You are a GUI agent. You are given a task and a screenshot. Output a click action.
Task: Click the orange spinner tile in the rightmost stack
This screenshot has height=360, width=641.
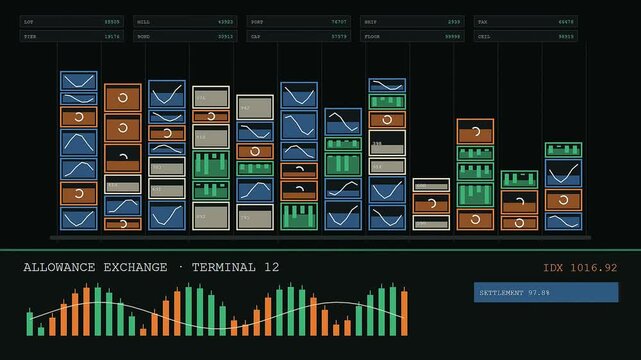pyautogui.click(x=563, y=200)
